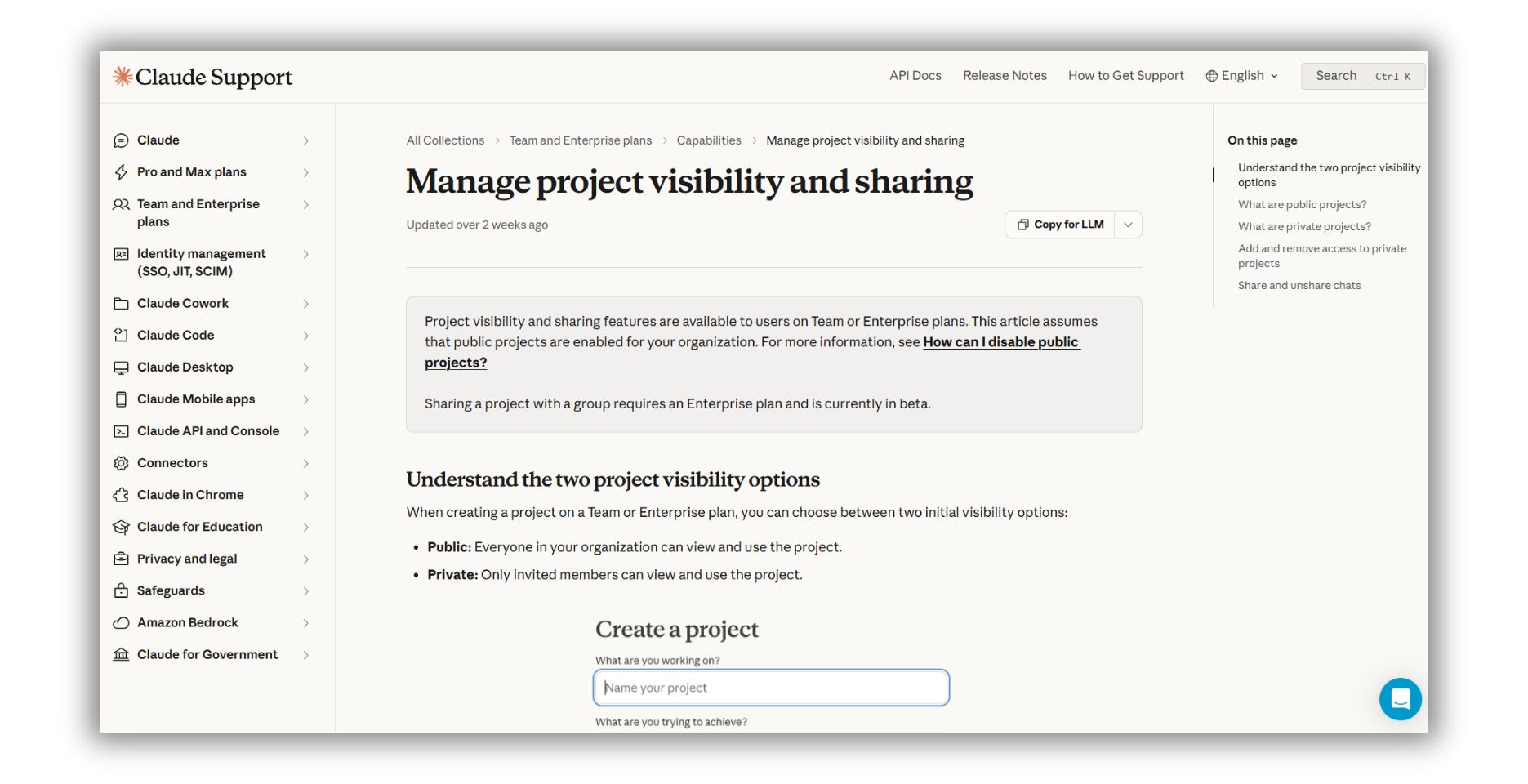Click the briefcase icon for Privacy and legal
1528x784 pixels.
click(x=121, y=559)
